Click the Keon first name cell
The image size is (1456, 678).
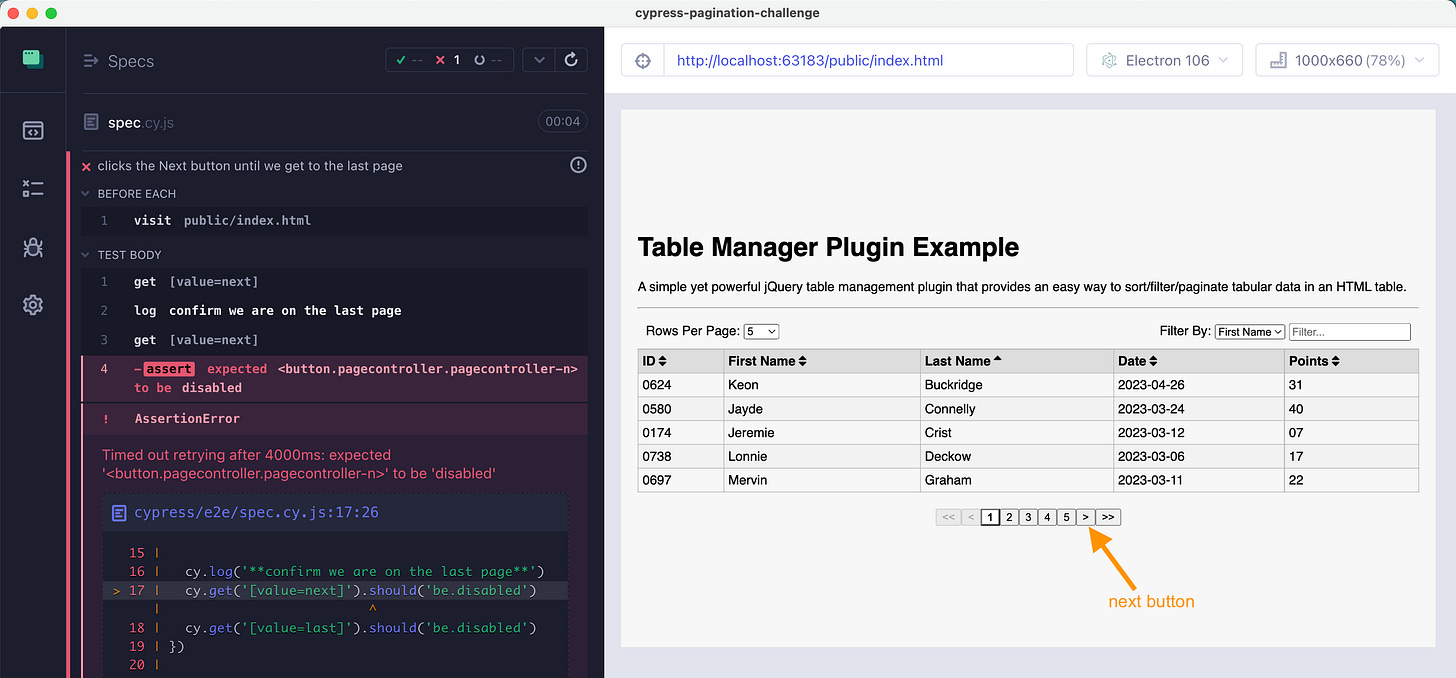coord(821,385)
